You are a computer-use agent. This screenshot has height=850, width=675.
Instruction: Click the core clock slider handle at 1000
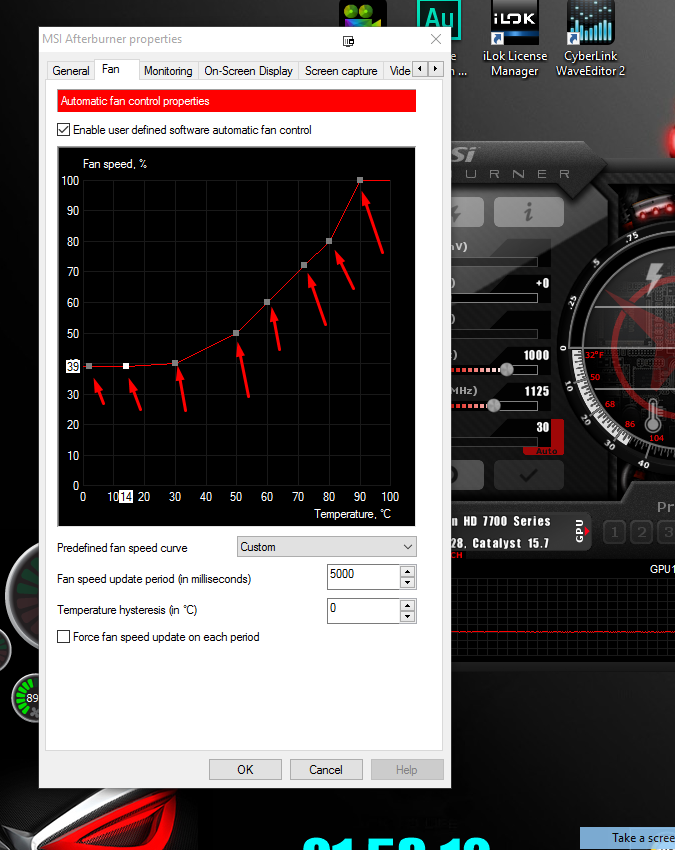pyautogui.click(x=507, y=370)
